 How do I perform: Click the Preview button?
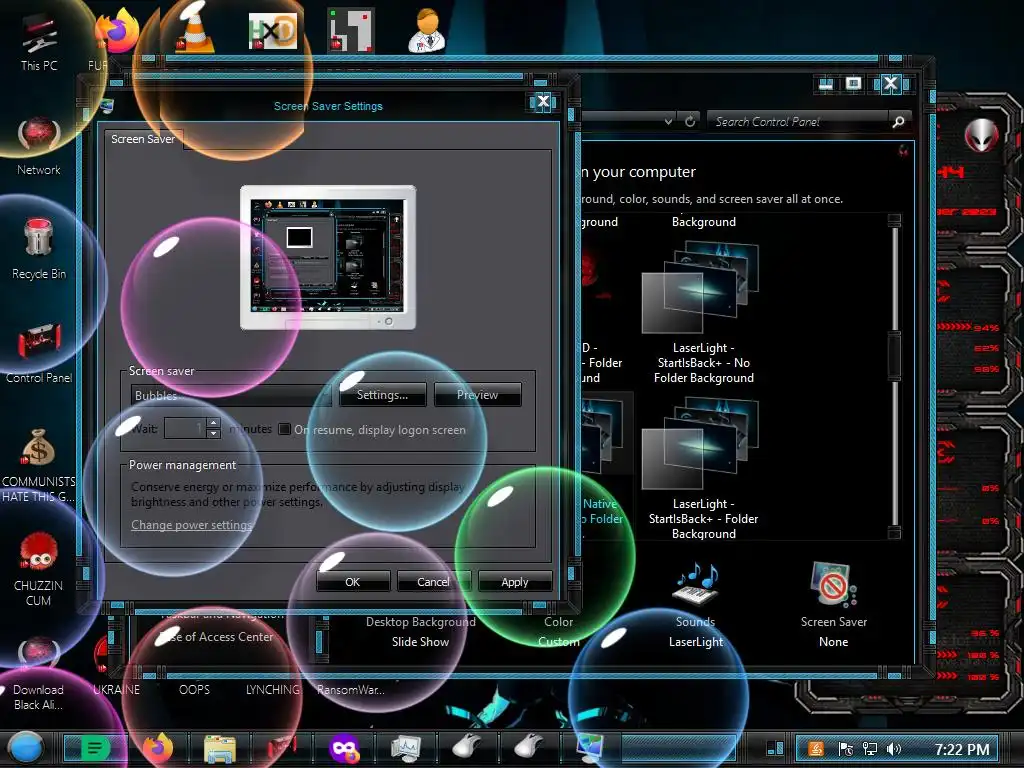point(477,394)
